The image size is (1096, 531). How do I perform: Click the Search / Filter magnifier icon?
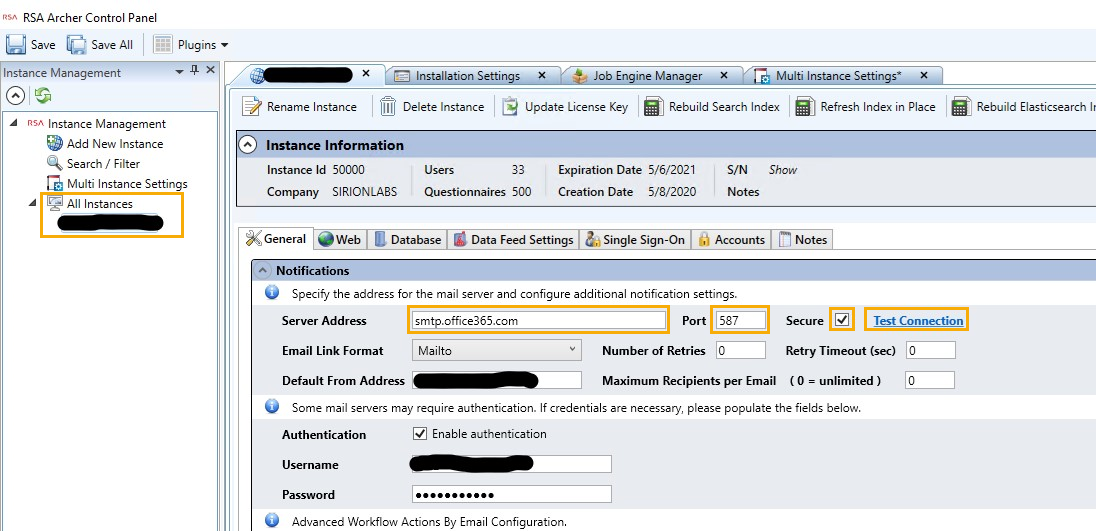coord(55,163)
